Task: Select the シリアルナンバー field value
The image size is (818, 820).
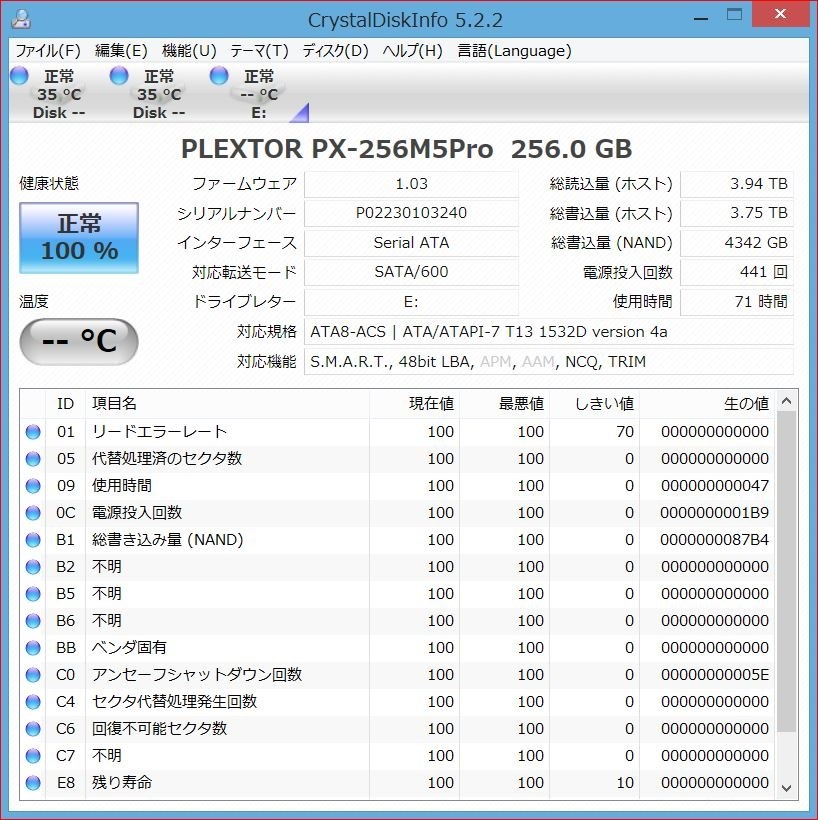Action: coord(412,213)
